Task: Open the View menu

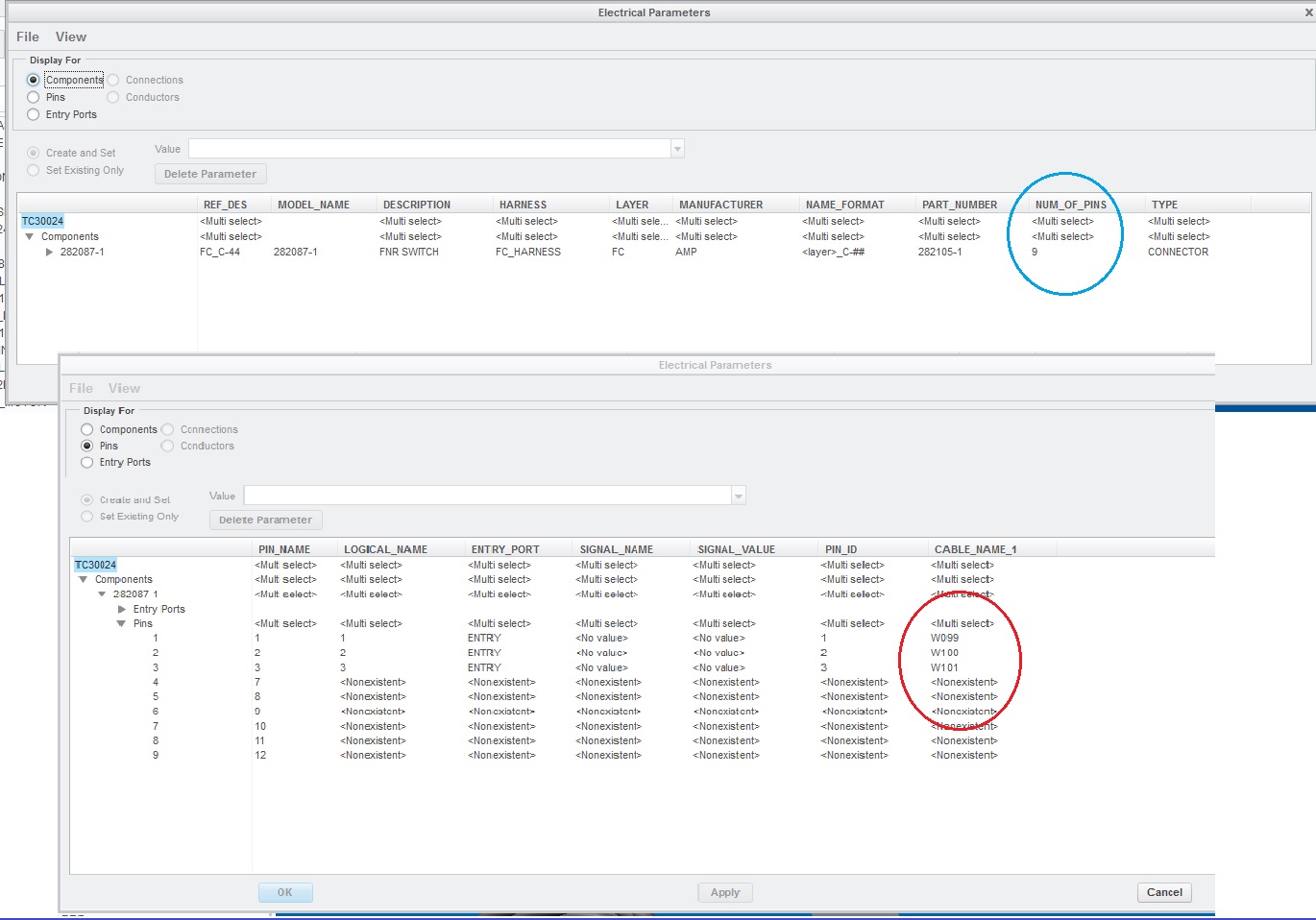Action: (x=125, y=388)
